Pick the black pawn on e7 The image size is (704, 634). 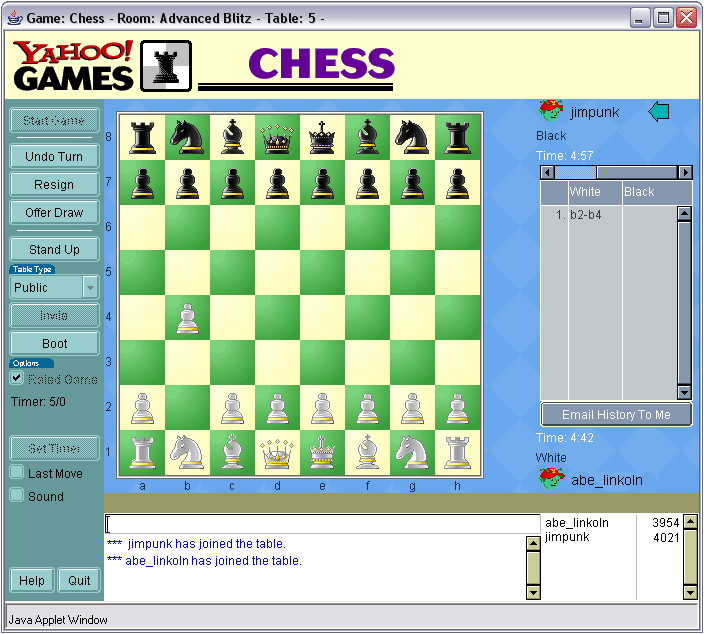[x=322, y=183]
